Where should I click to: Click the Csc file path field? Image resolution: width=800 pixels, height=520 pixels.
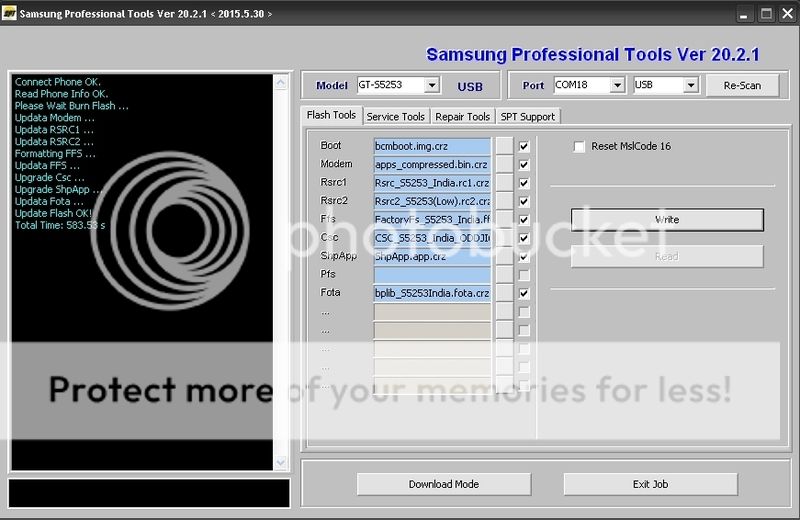432,238
